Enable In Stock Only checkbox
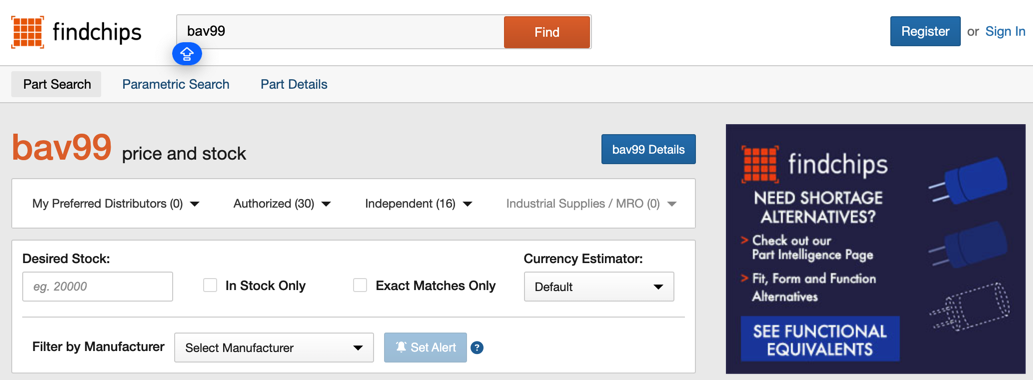This screenshot has width=1033, height=380. click(x=210, y=285)
